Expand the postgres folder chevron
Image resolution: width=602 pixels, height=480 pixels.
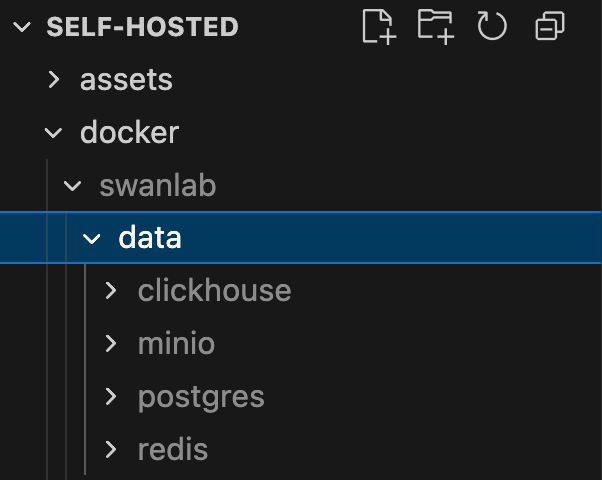pyautogui.click(x=113, y=397)
